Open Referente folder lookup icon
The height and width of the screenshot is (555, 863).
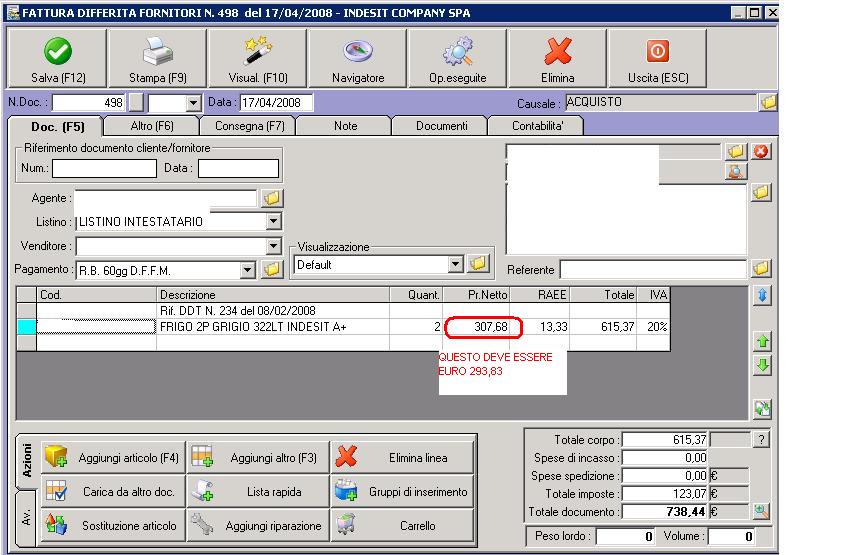click(x=761, y=269)
